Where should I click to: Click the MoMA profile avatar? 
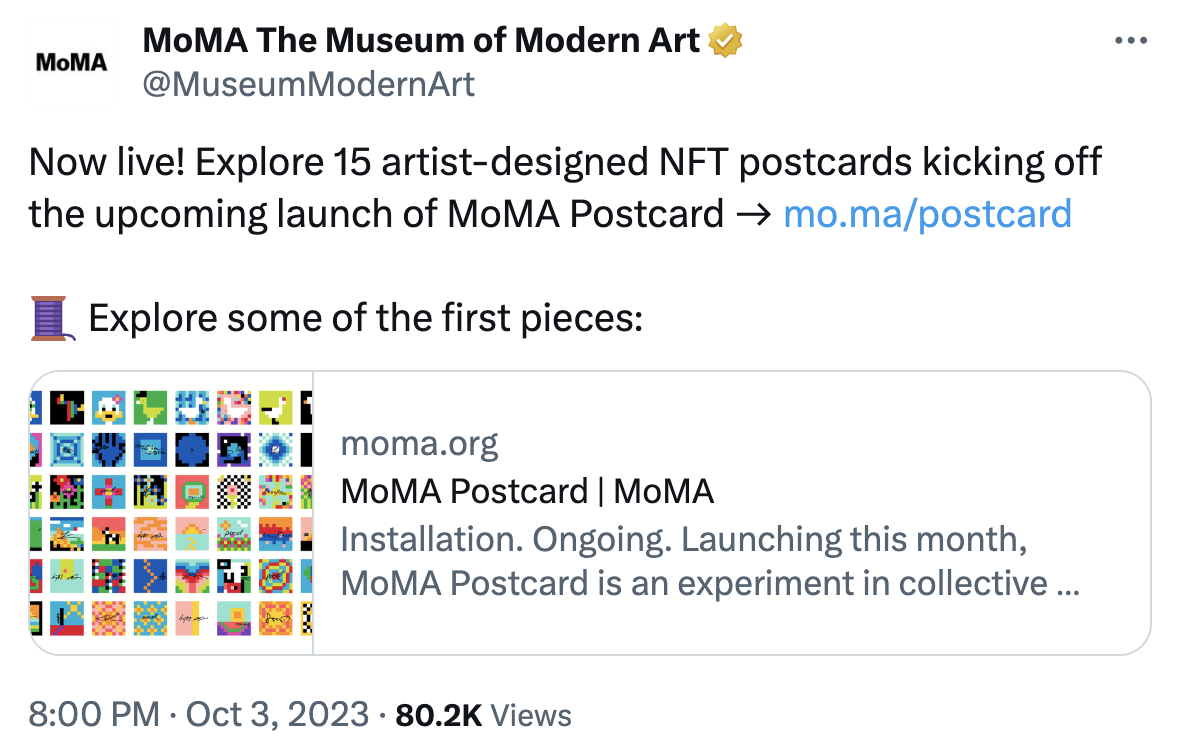click(x=71, y=61)
